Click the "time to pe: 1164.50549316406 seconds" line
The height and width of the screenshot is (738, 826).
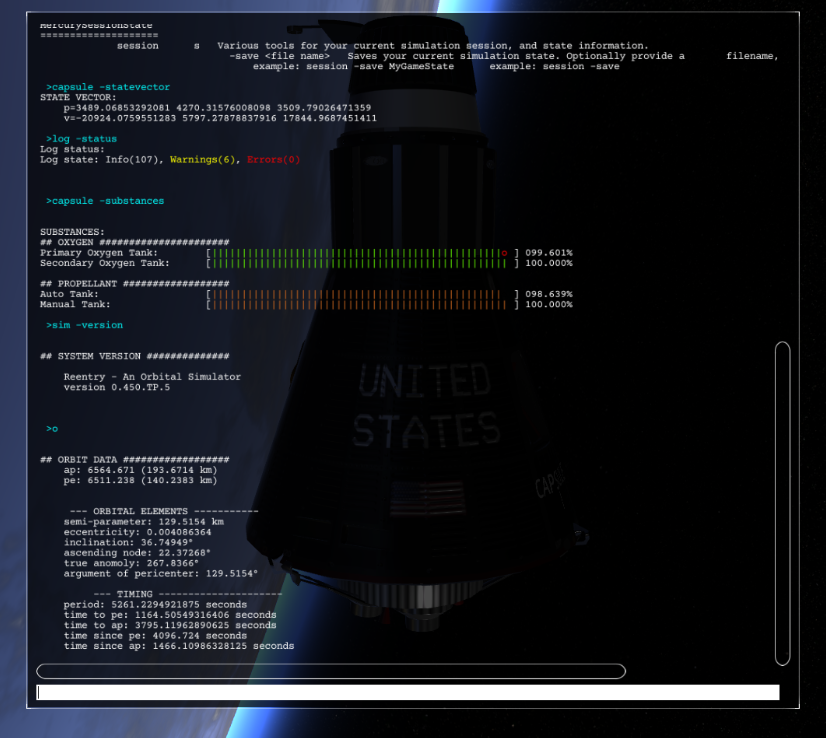170,615
